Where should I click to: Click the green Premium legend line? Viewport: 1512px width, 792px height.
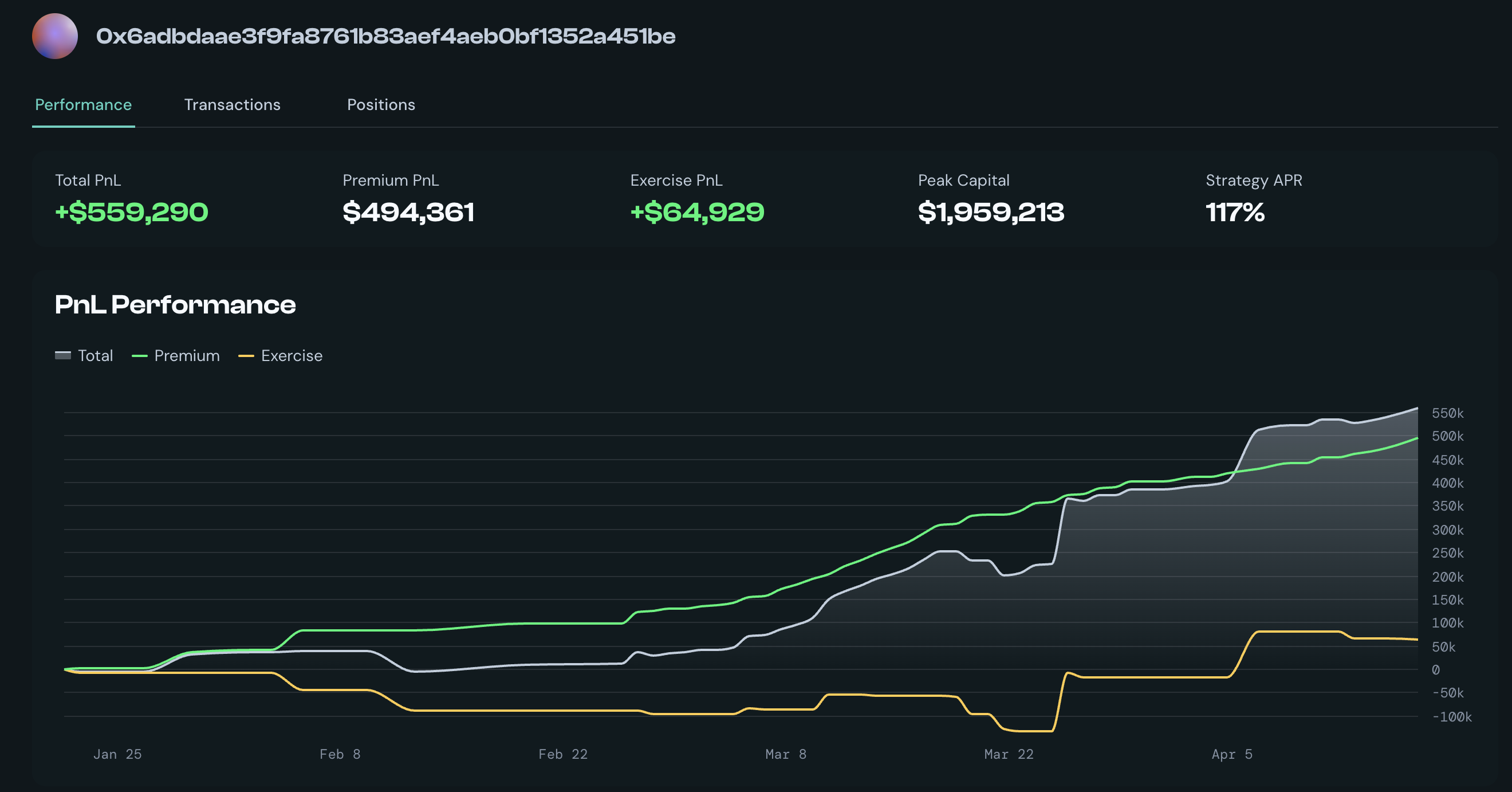click(x=140, y=356)
